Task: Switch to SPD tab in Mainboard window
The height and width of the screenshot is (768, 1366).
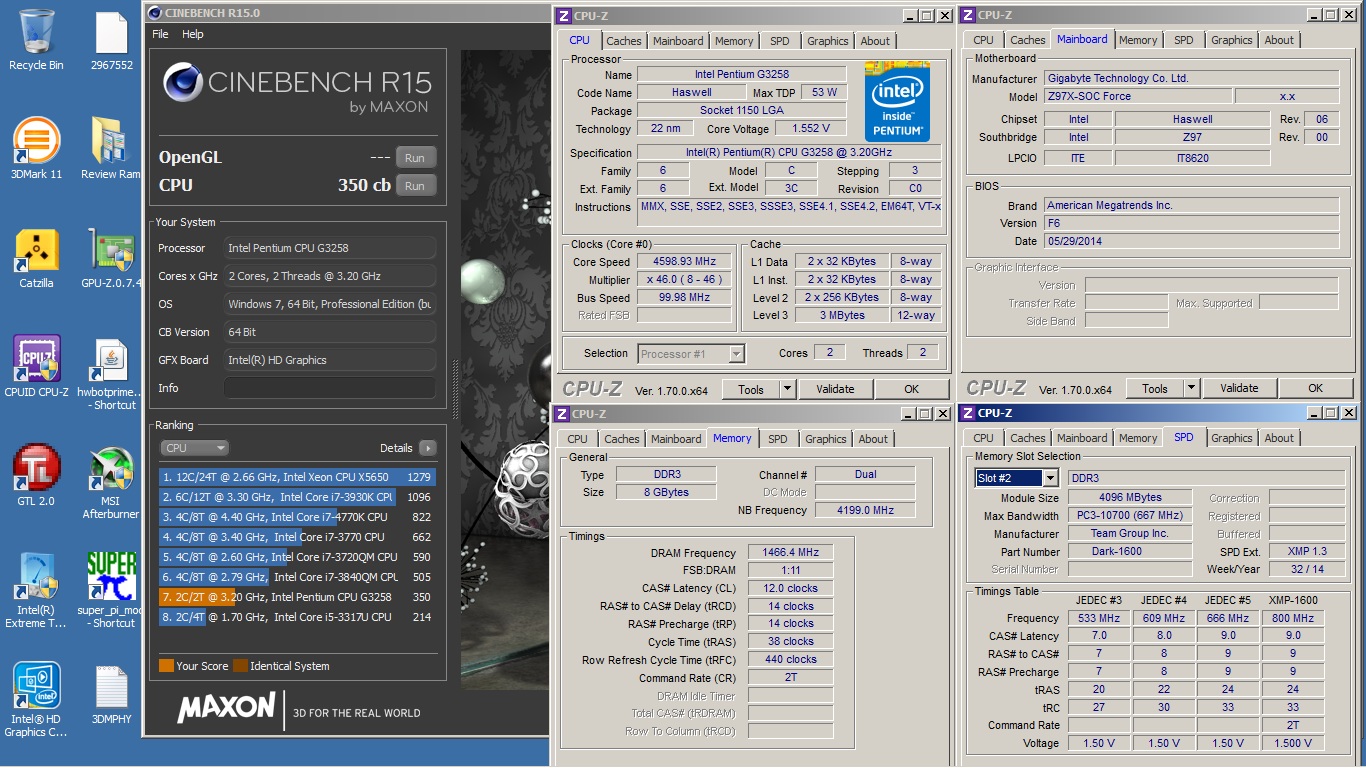Action: (1184, 40)
